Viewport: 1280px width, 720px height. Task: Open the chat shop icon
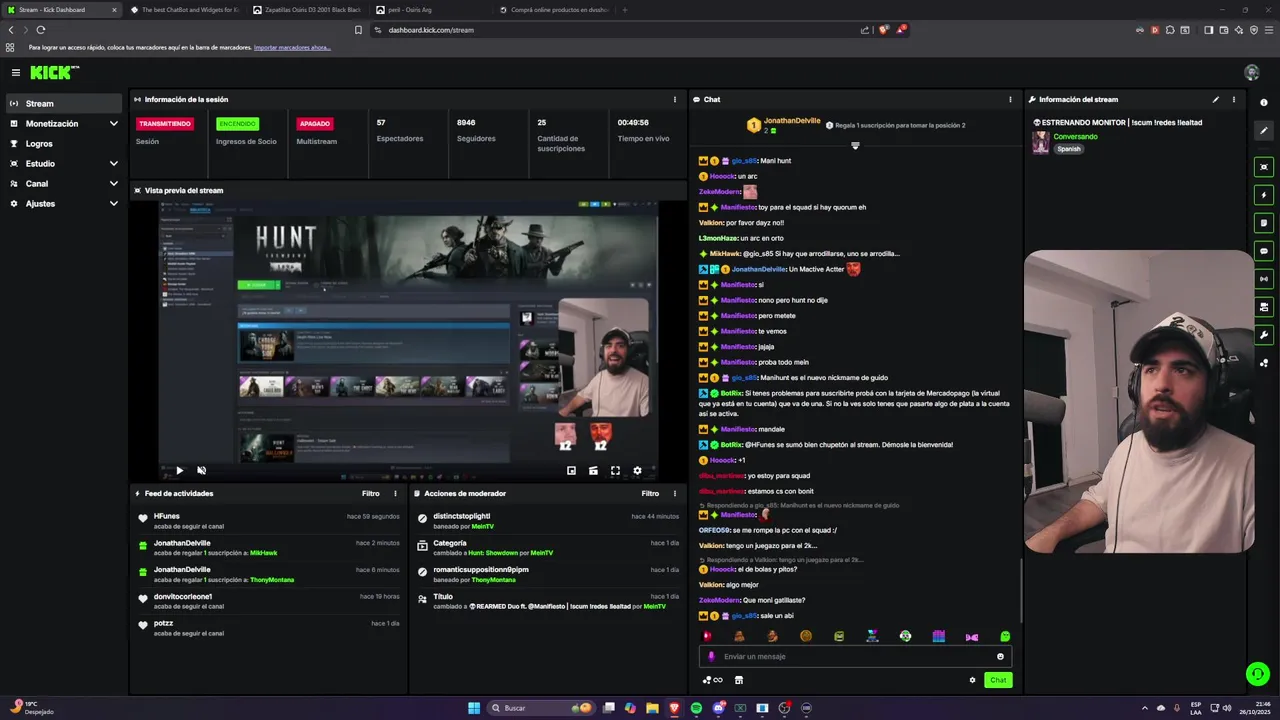pyautogui.click(x=739, y=680)
